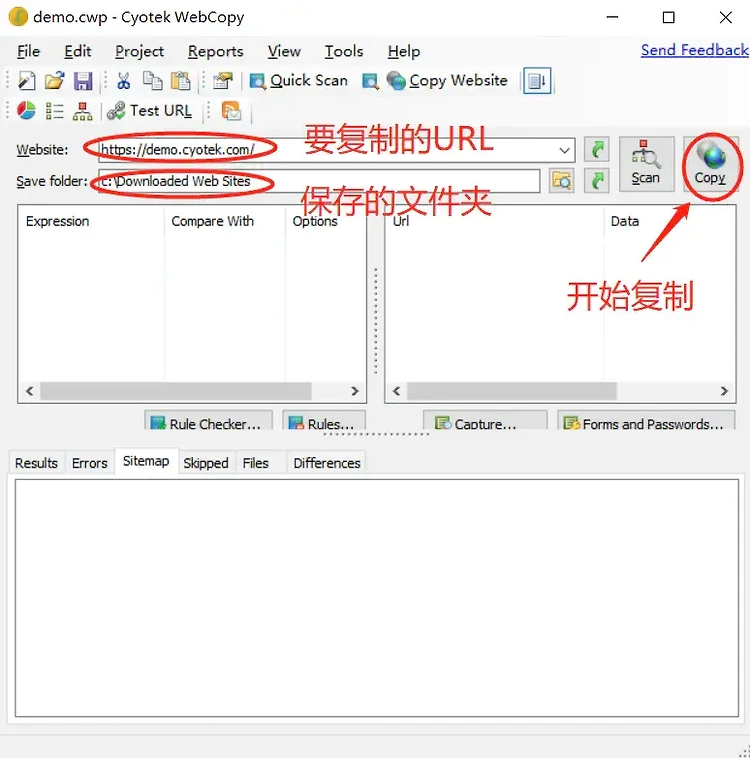Click the Data column header
The height and width of the screenshot is (758, 750).
pyautogui.click(x=670, y=221)
